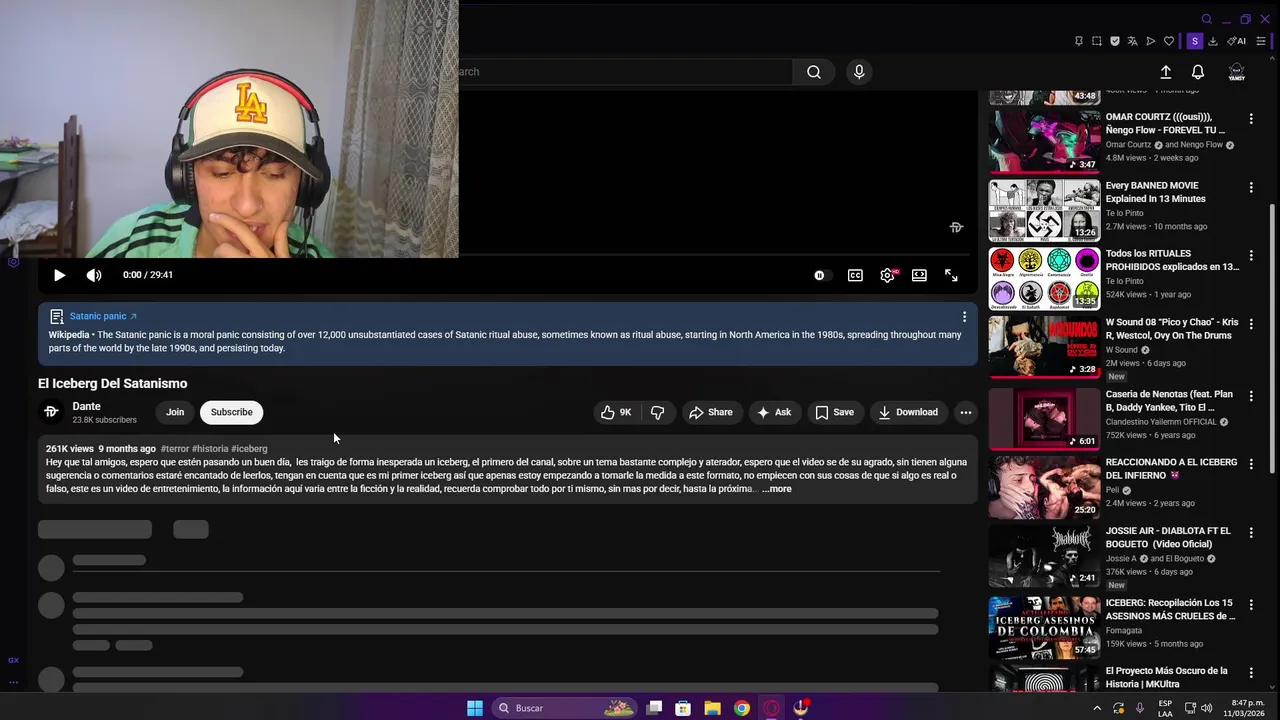Open the browser snapshot capture tool

[1097, 41]
